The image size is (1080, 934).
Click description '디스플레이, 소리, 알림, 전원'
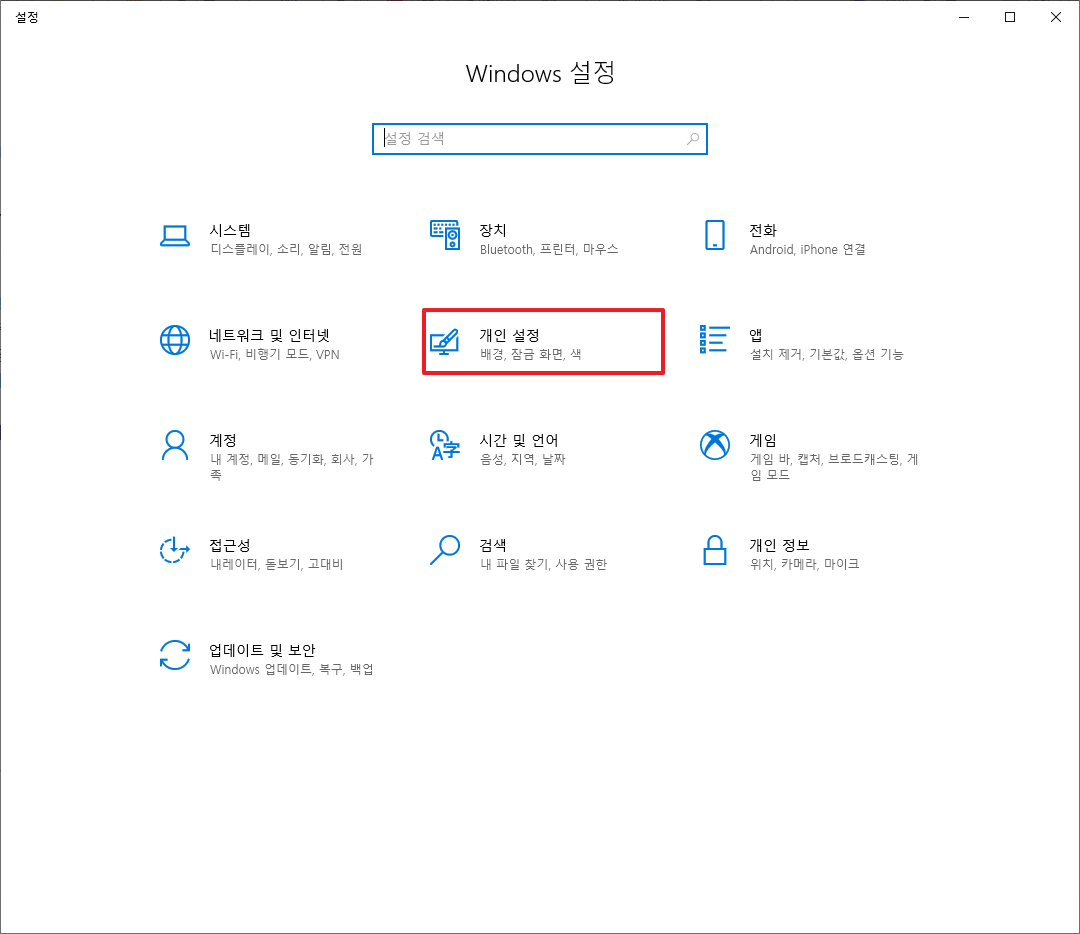point(287,249)
